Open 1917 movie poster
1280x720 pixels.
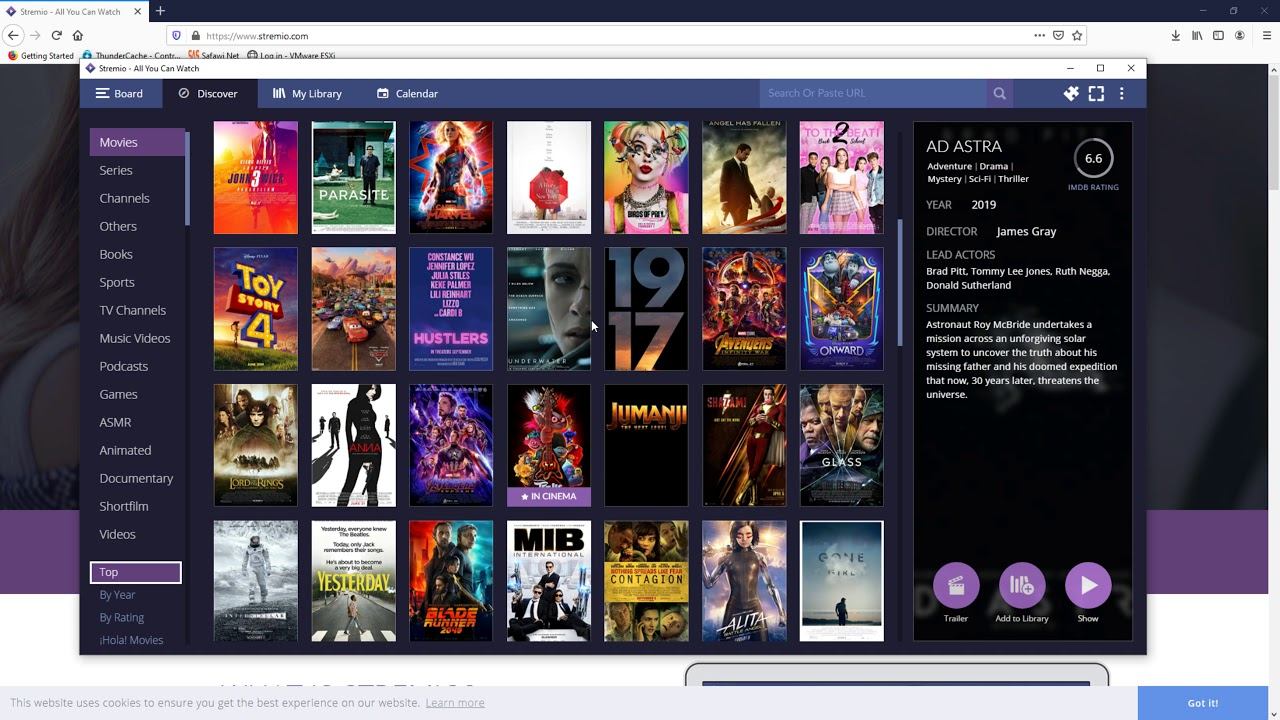pos(646,309)
